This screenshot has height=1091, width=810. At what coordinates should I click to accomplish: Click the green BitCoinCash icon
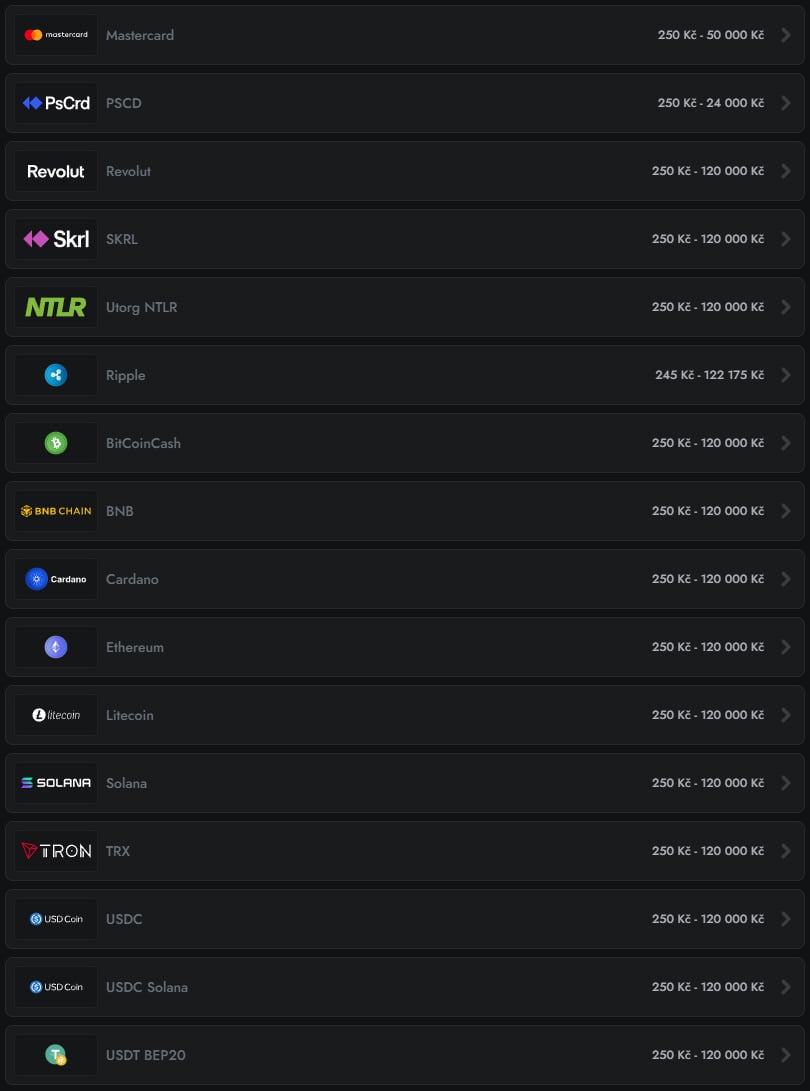[x=56, y=443]
